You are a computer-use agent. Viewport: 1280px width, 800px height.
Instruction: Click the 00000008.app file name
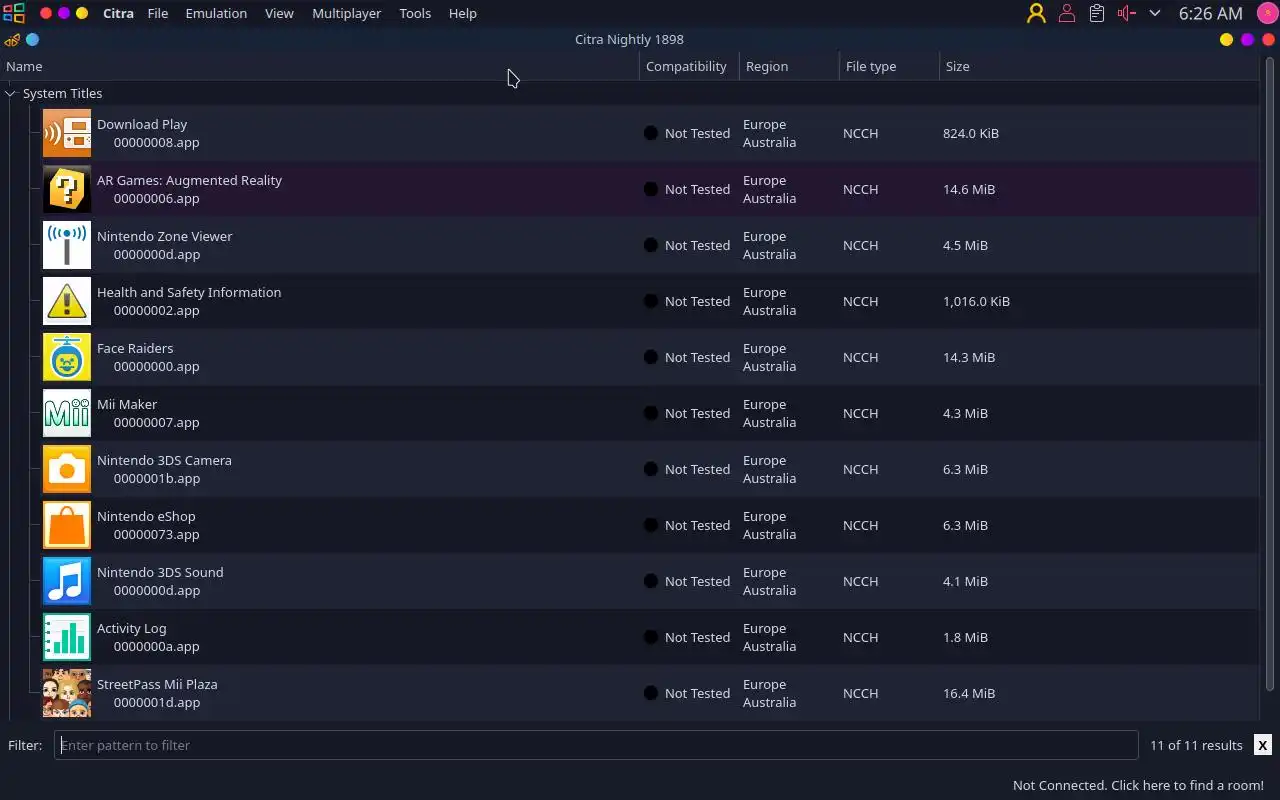point(156,142)
